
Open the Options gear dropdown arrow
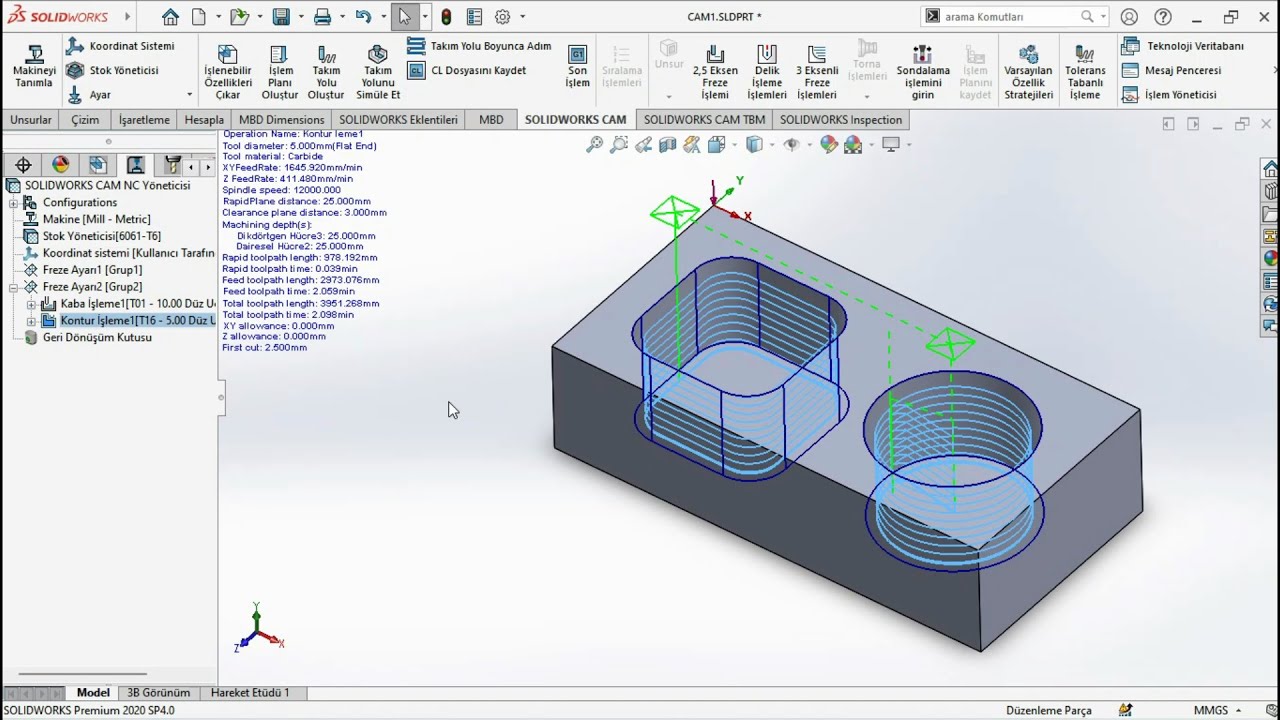tap(522, 17)
